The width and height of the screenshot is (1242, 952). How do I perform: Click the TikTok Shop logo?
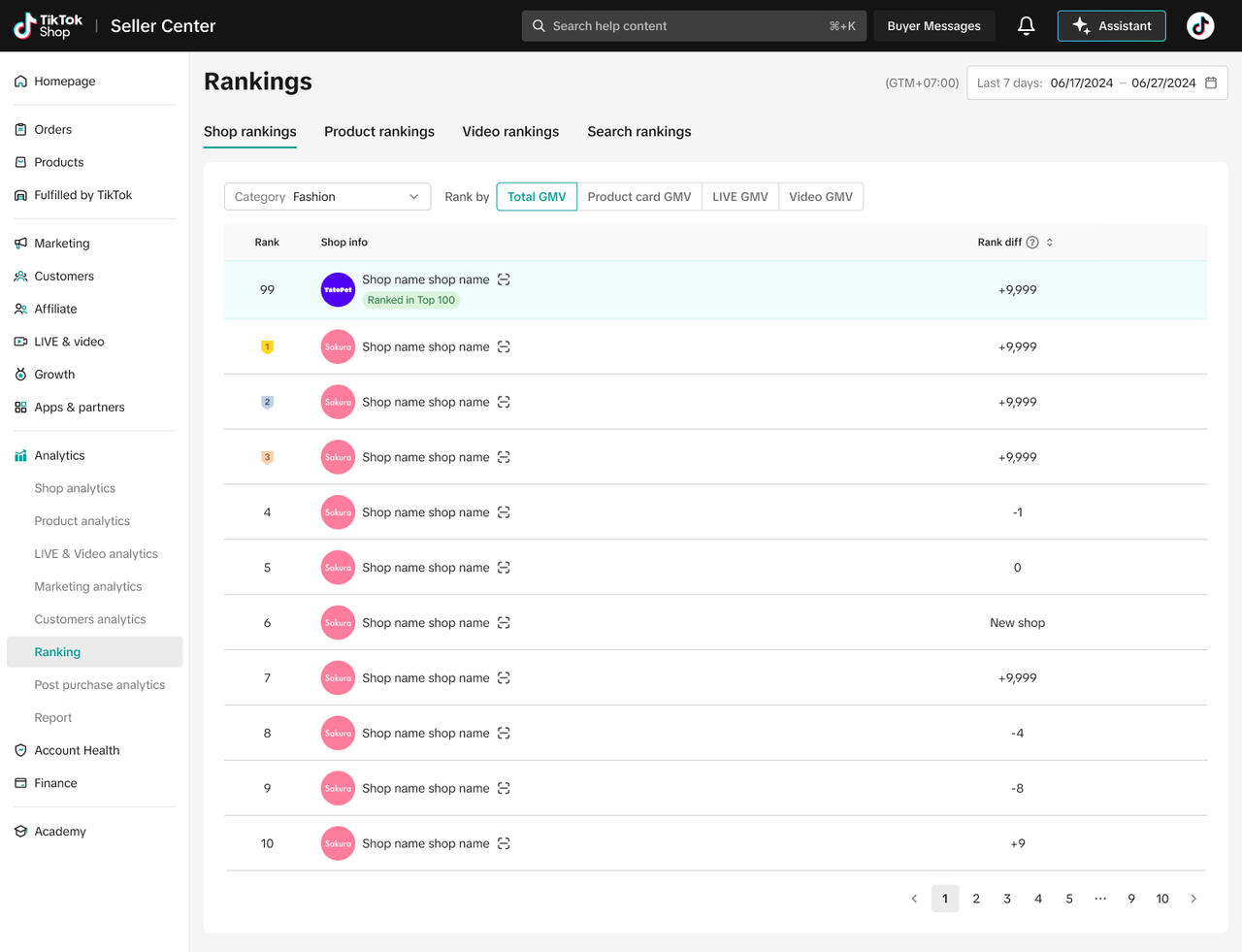[x=49, y=26]
